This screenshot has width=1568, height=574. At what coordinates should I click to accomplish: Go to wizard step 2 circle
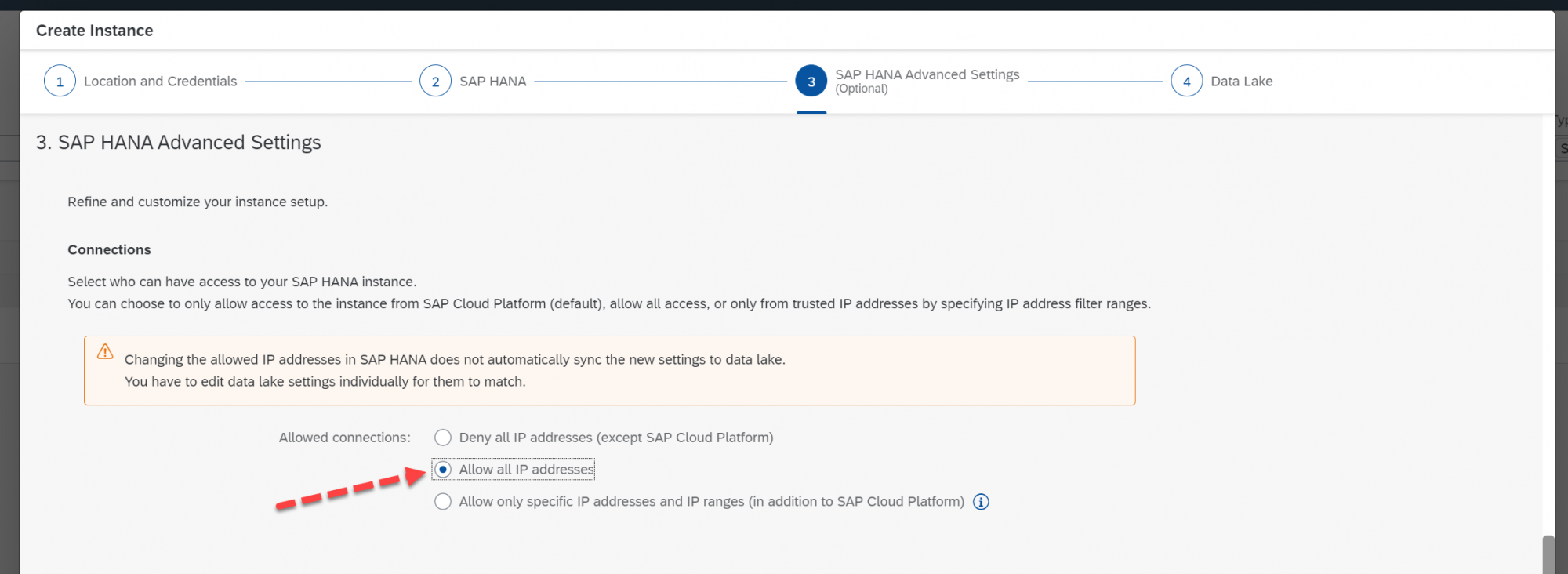click(435, 81)
